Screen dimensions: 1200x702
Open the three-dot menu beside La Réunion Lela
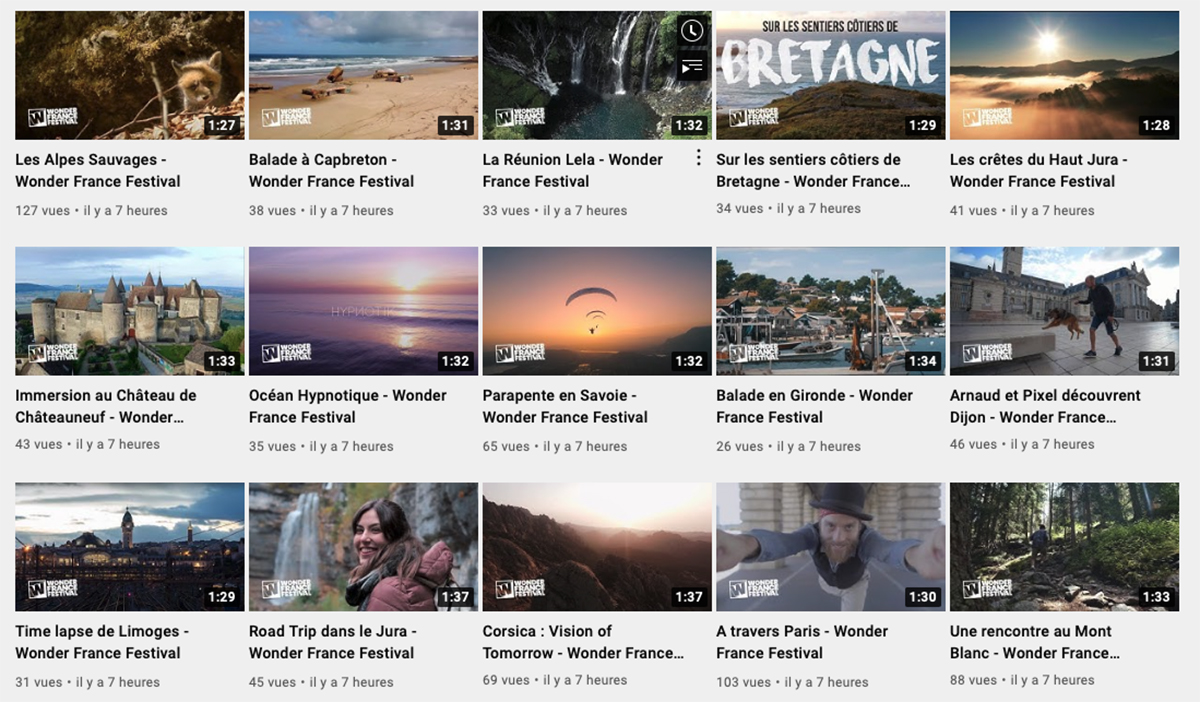[698, 158]
